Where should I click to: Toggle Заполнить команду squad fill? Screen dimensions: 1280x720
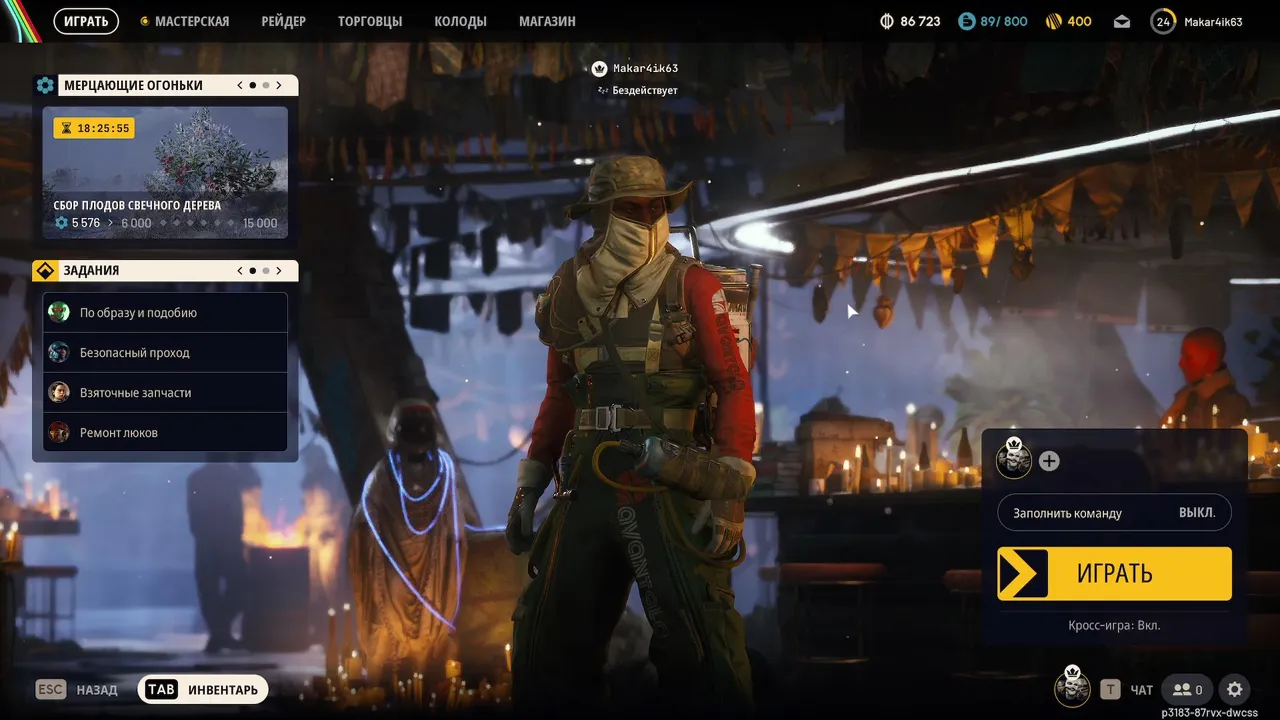[1114, 512]
